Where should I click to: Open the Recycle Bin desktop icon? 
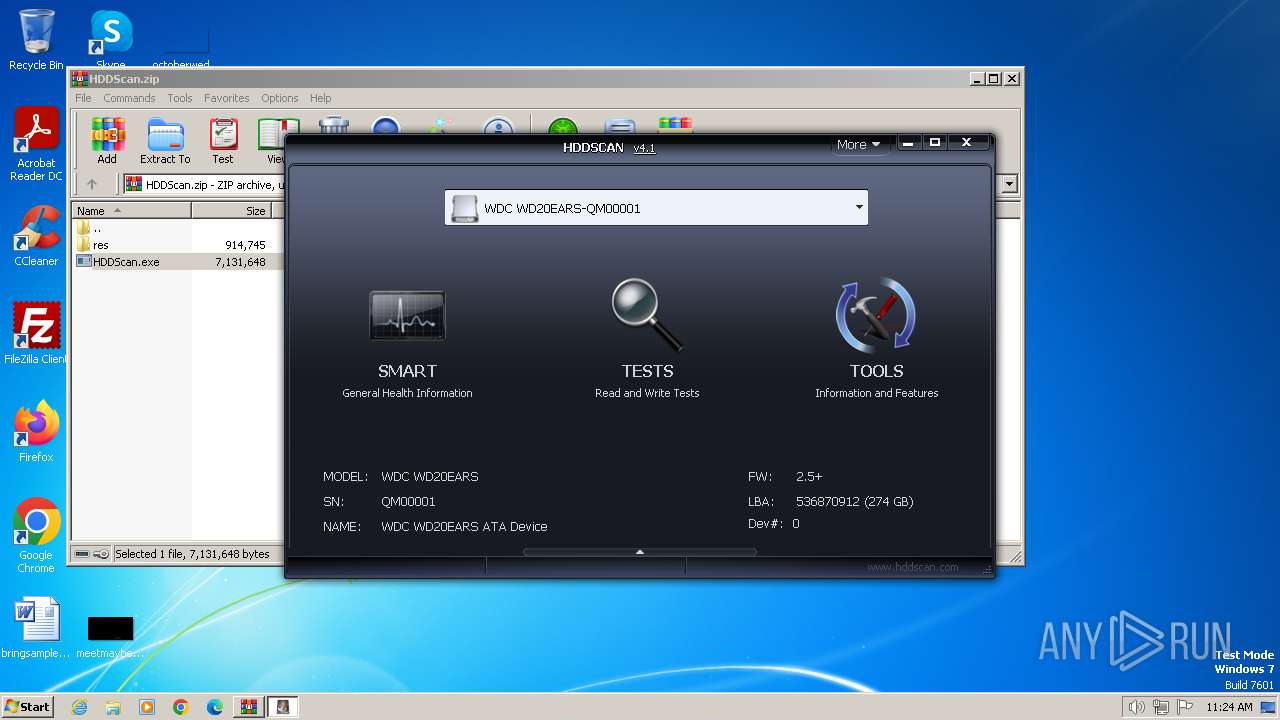coord(36,40)
